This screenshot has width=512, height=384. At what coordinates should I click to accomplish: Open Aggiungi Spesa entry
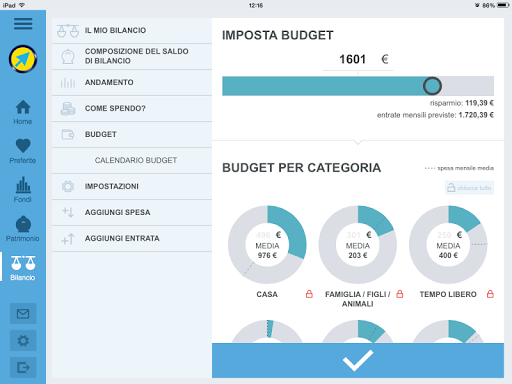click(x=132, y=212)
